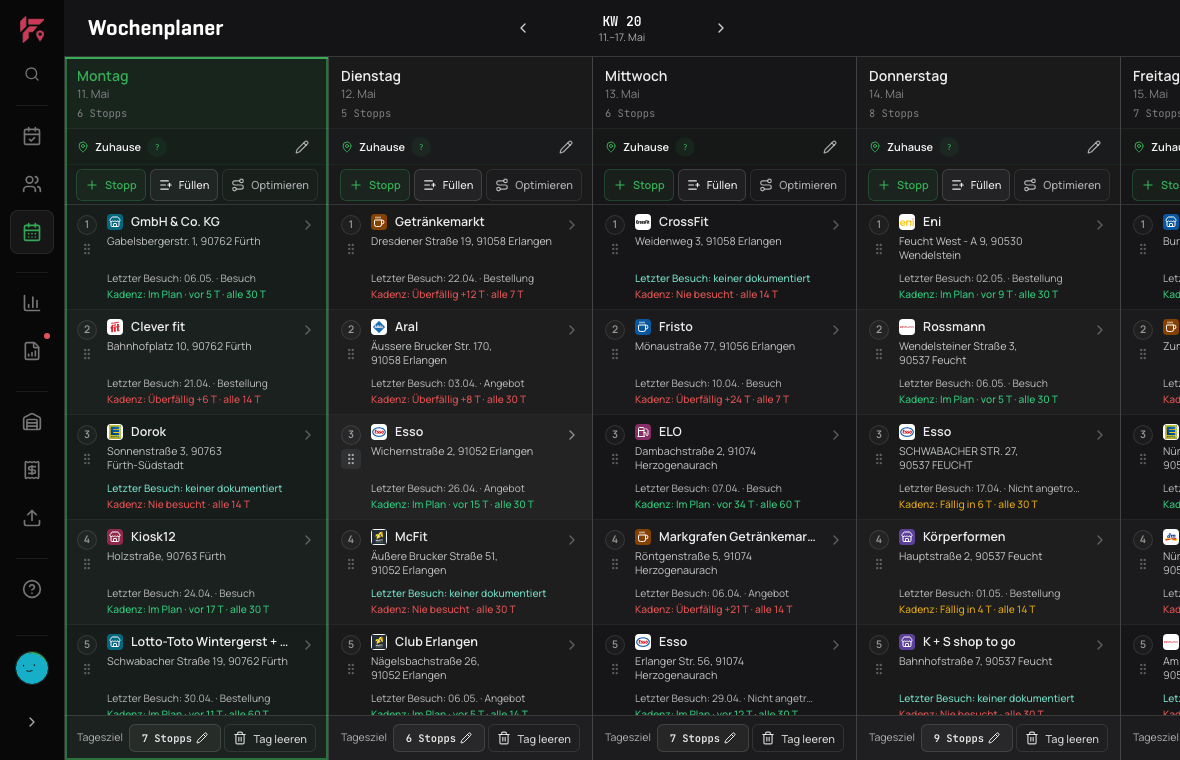Screen dimensions: 1180x760
Task: Open the calendar check icon in sidebar
Action: click(x=32, y=136)
